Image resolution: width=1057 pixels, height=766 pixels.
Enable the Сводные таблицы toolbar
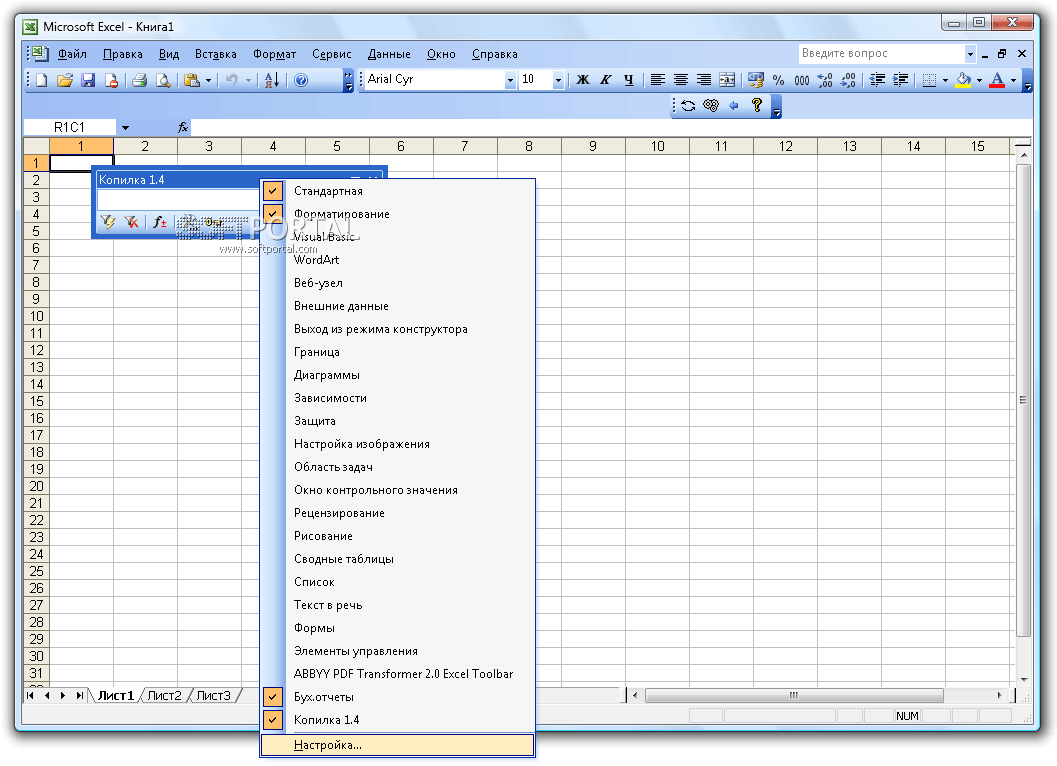pyautogui.click(x=396, y=559)
